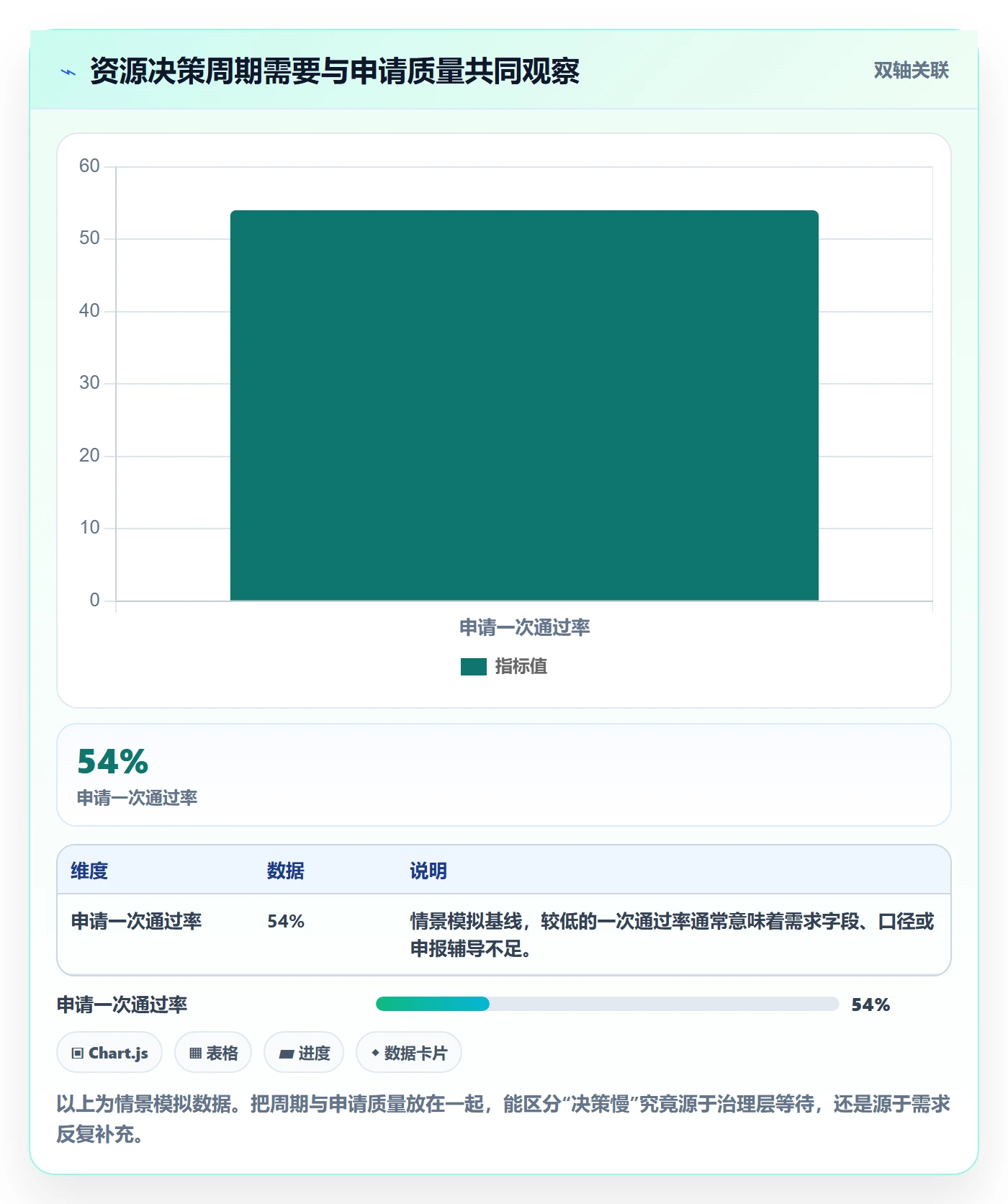Click the 表格 tag
Screen dimensions: 1008x1204
(x=213, y=1053)
